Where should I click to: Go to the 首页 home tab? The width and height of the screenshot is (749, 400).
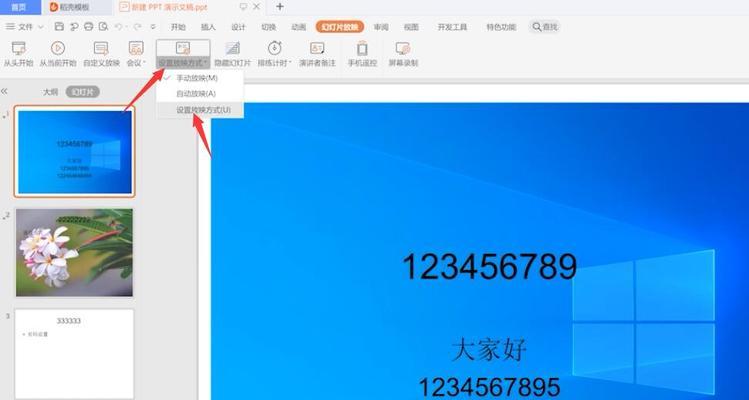click(18, 7)
